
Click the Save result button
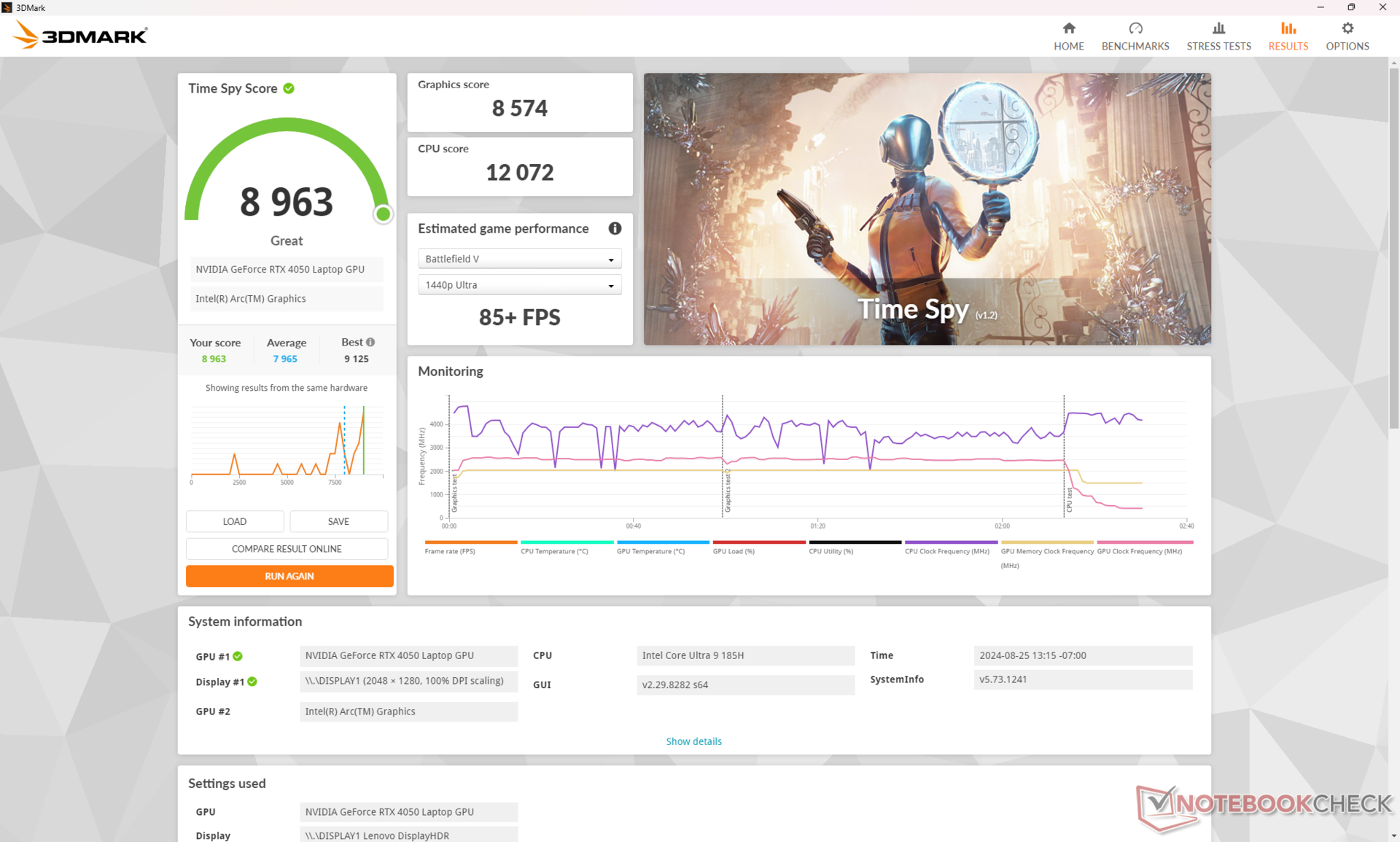pos(338,521)
